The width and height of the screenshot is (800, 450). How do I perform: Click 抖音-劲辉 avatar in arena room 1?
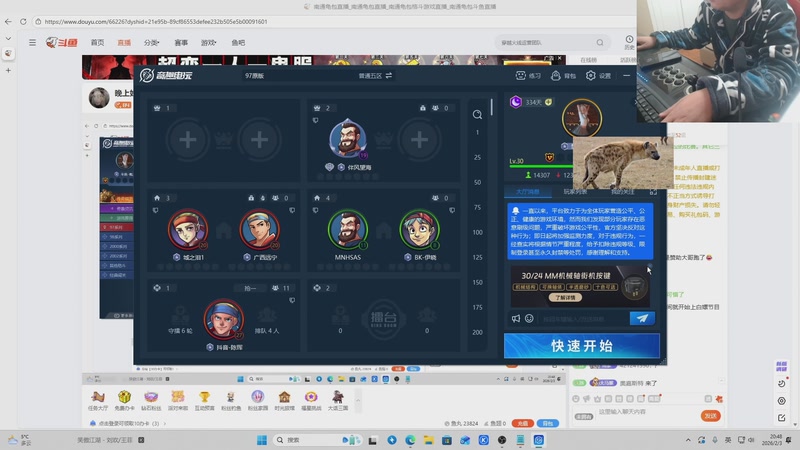click(223, 319)
